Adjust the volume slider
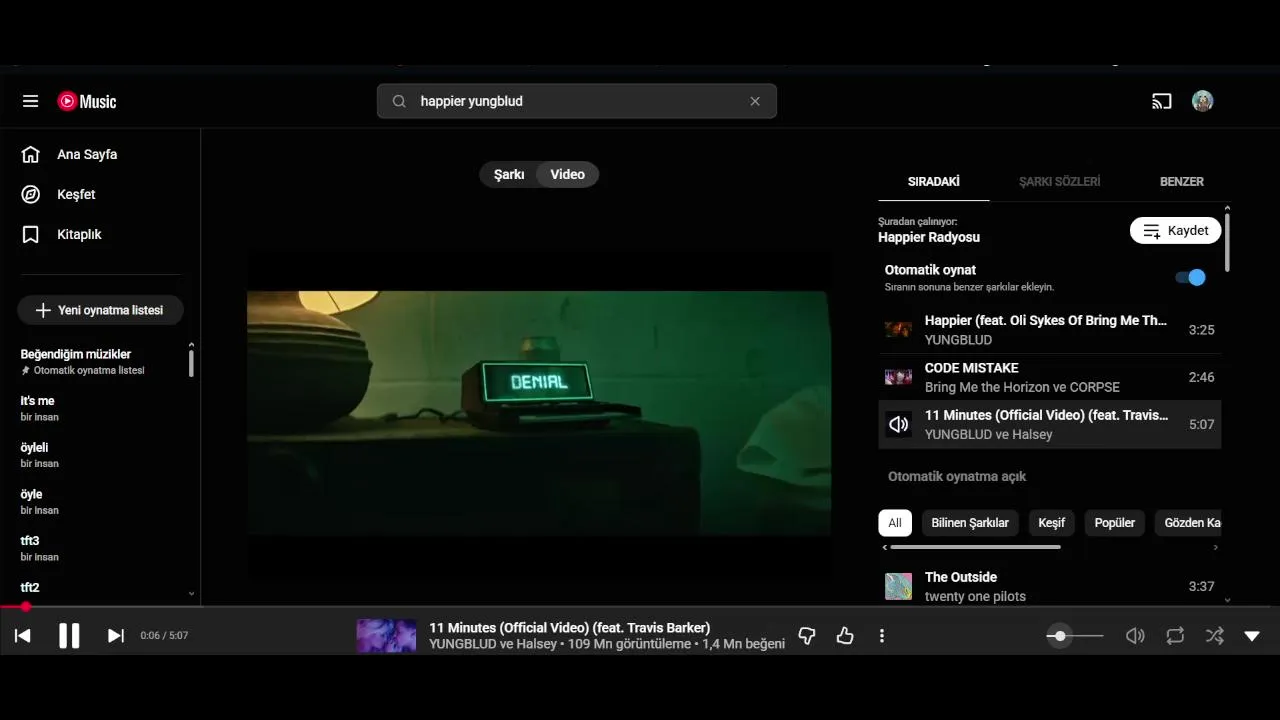The width and height of the screenshot is (1280, 720). click(x=1075, y=636)
